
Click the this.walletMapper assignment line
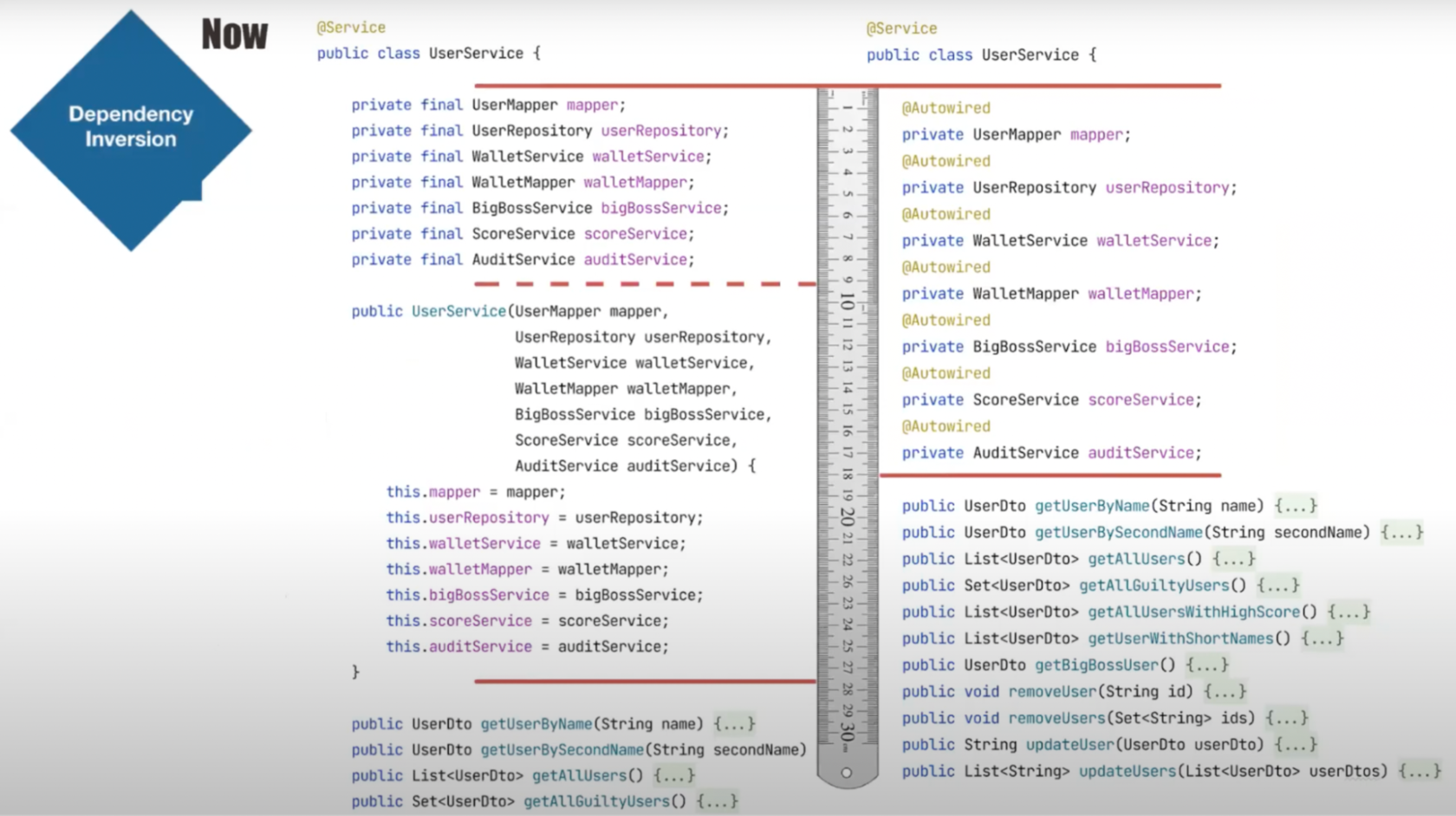pyautogui.click(x=527, y=569)
